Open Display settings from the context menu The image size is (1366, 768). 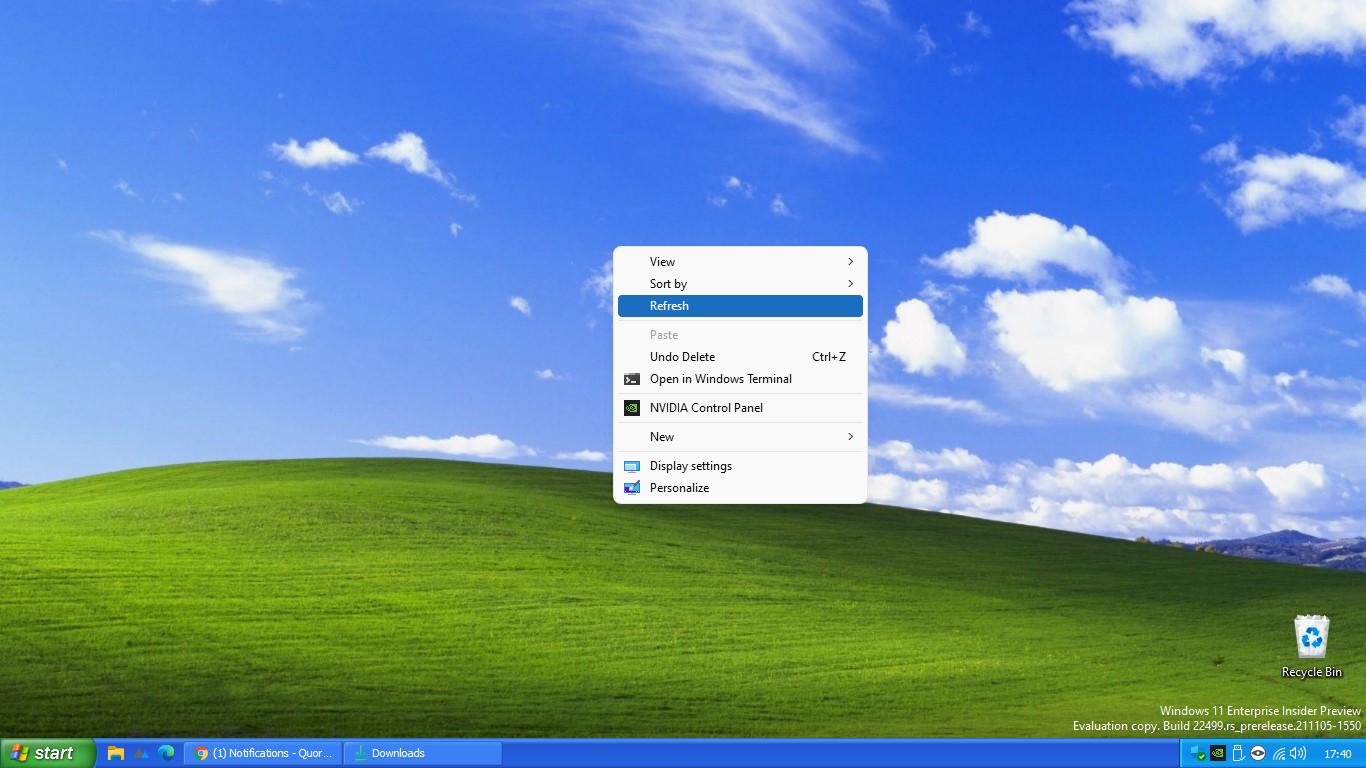click(740, 466)
